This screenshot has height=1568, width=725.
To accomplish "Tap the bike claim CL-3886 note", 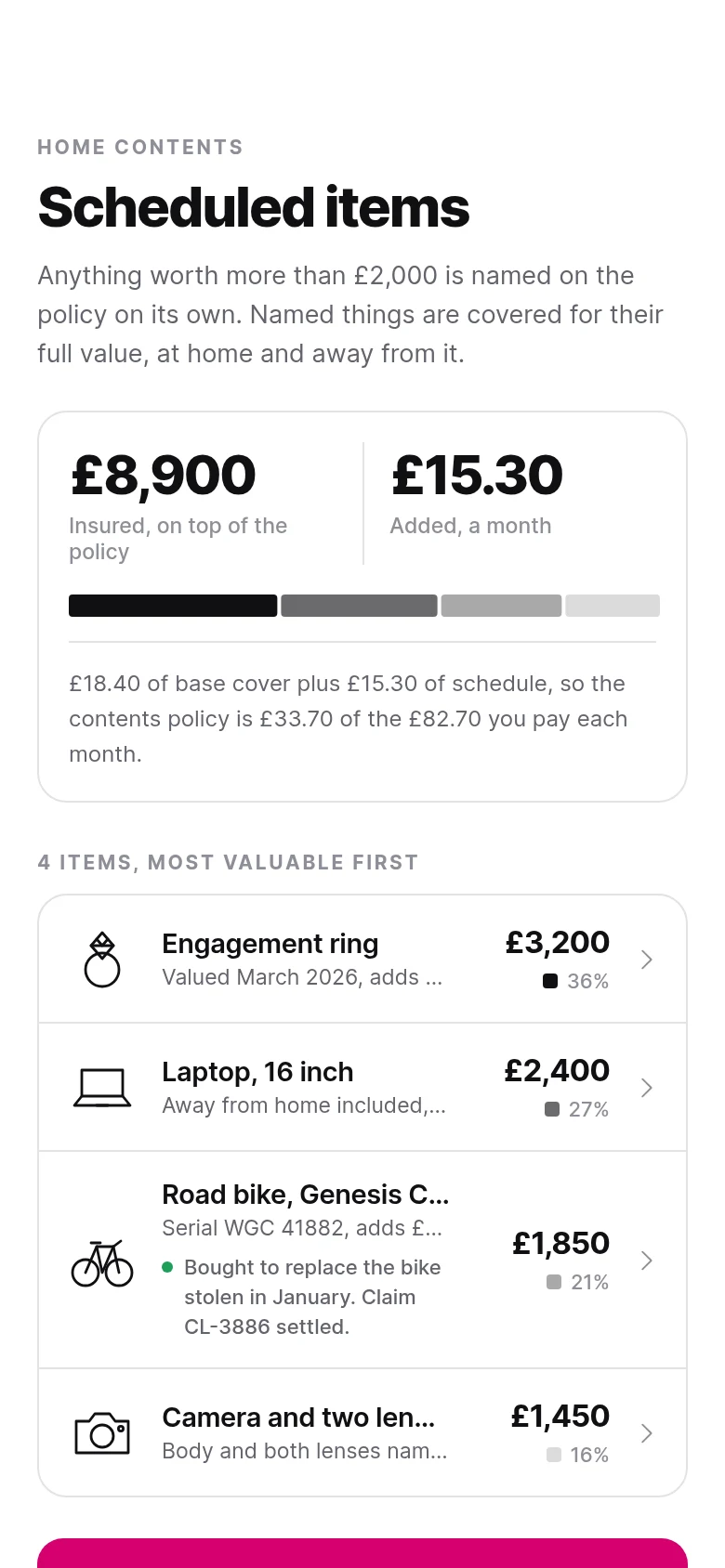I will coord(301,1297).
